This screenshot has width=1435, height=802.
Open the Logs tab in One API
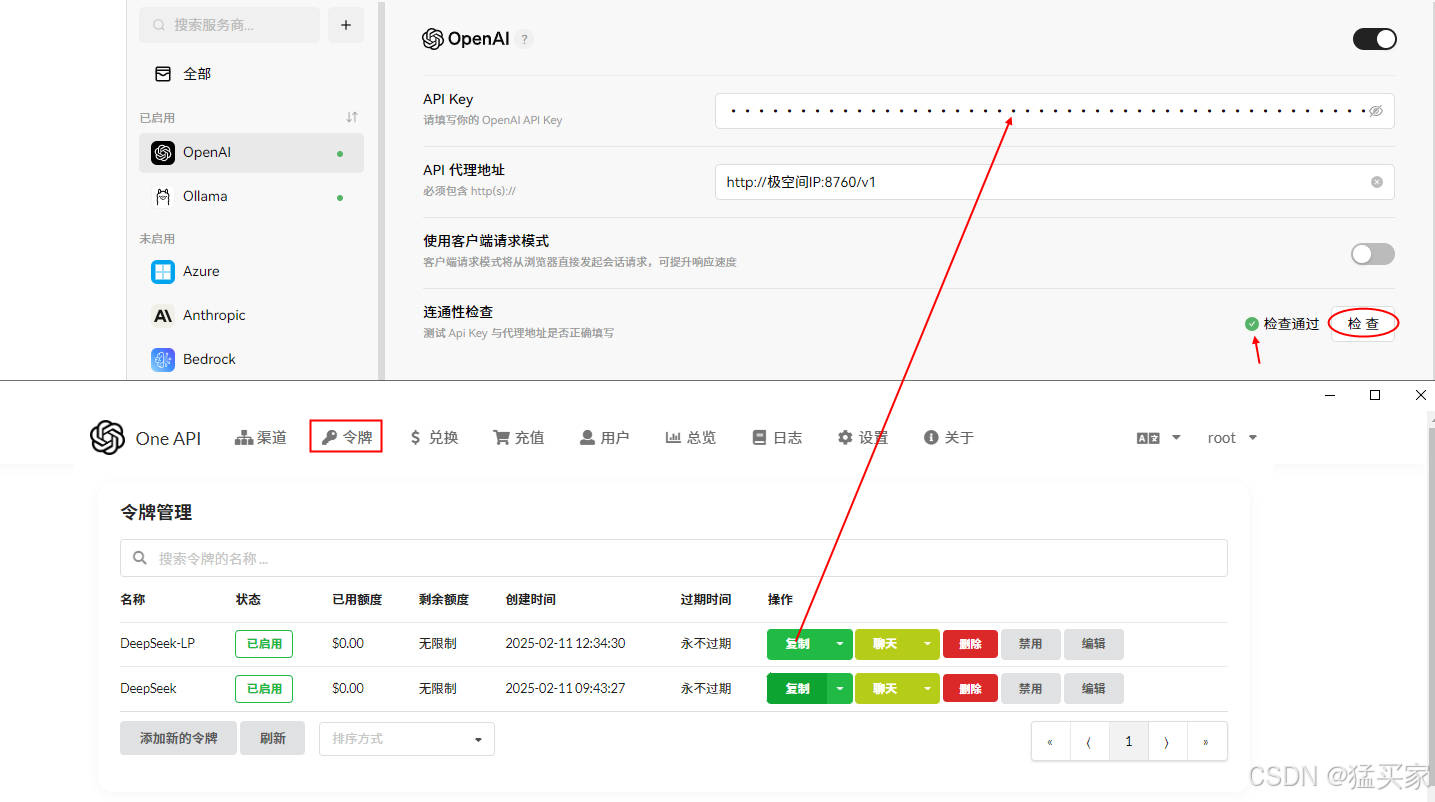(x=777, y=438)
